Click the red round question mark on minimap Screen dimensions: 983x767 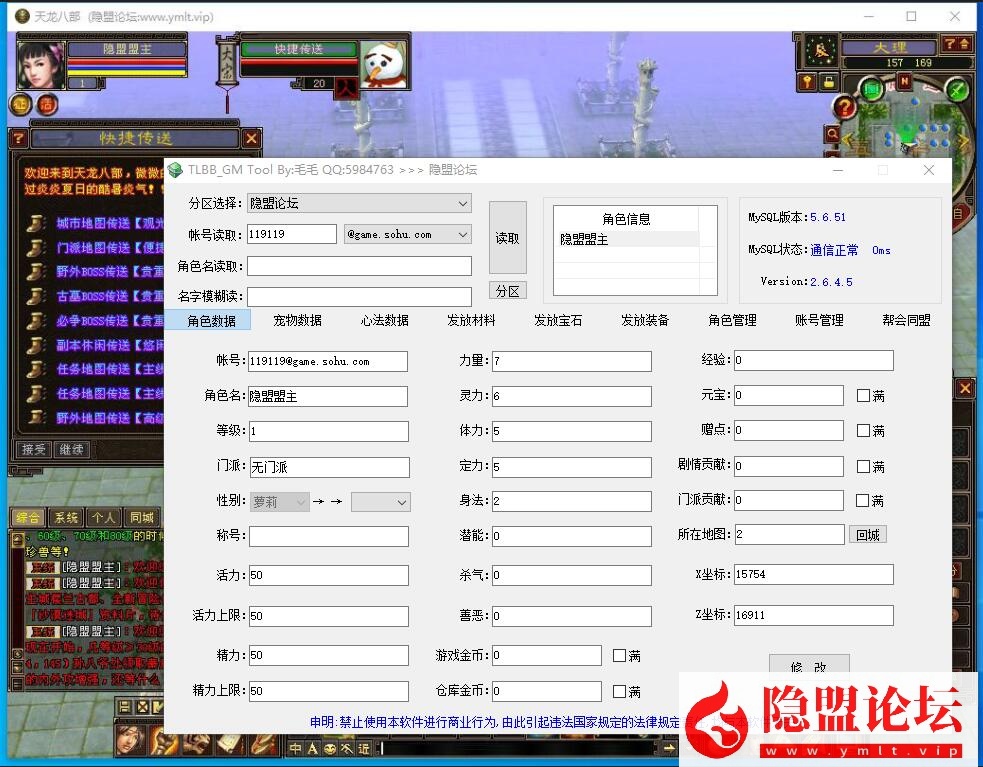point(844,107)
